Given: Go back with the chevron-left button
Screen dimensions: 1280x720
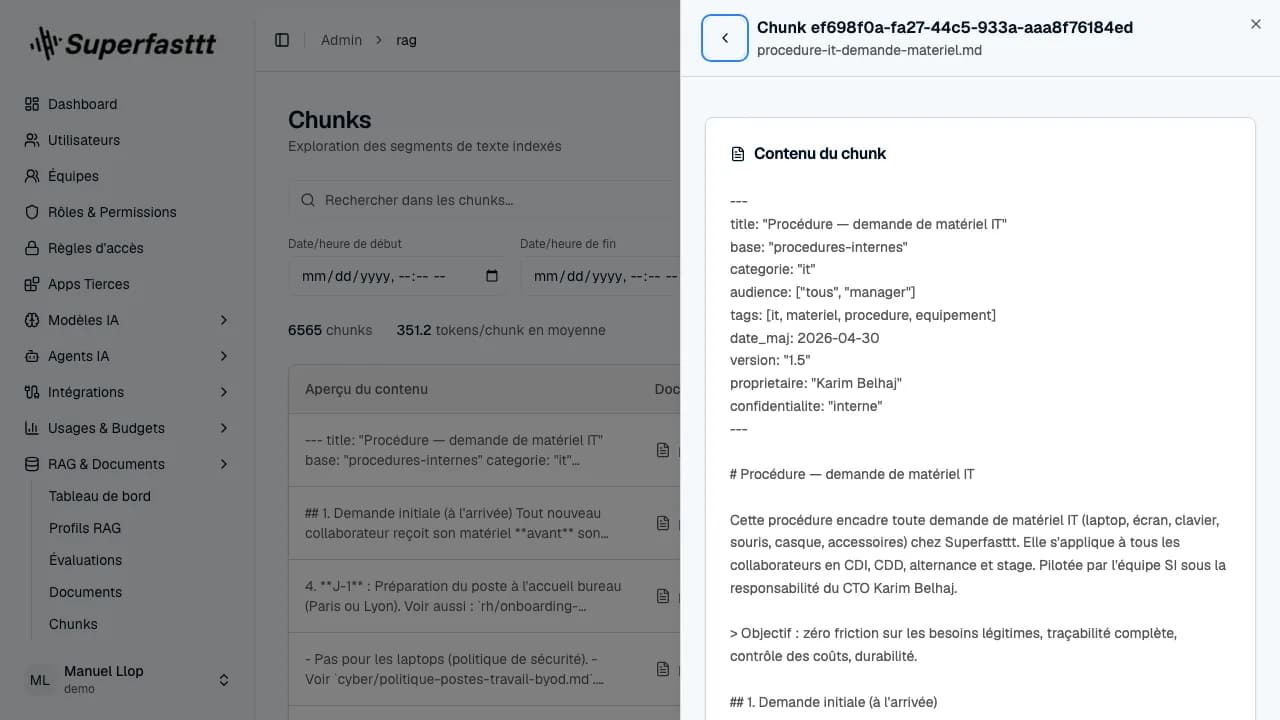Looking at the screenshot, I should [725, 38].
